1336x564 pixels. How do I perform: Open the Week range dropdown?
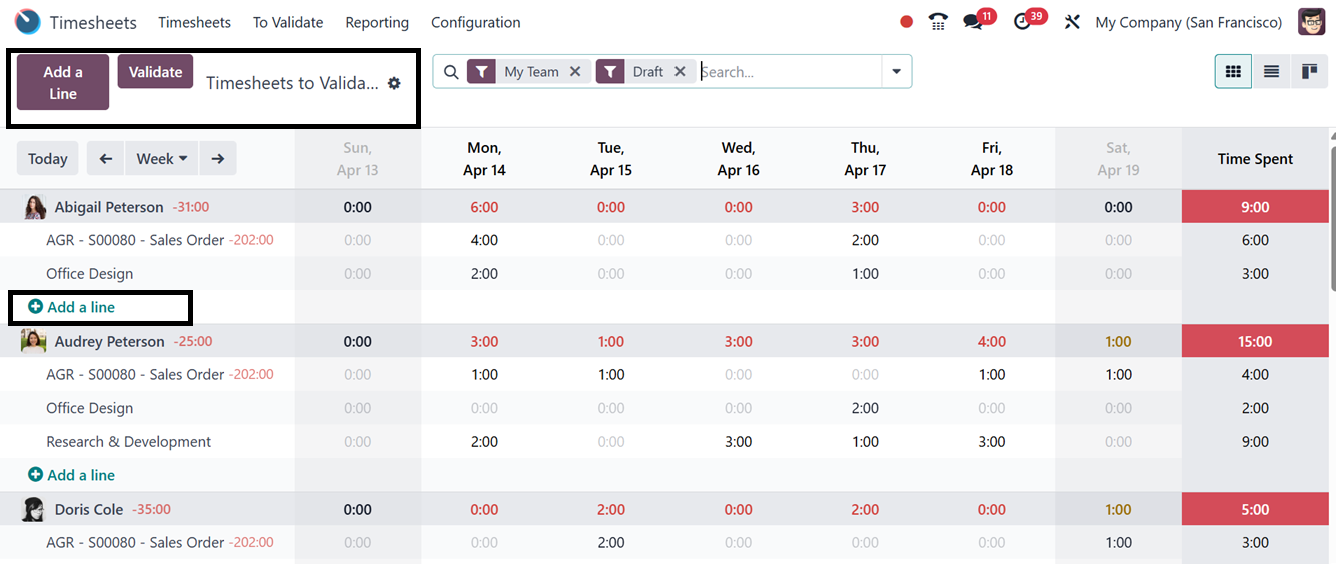click(x=161, y=159)
